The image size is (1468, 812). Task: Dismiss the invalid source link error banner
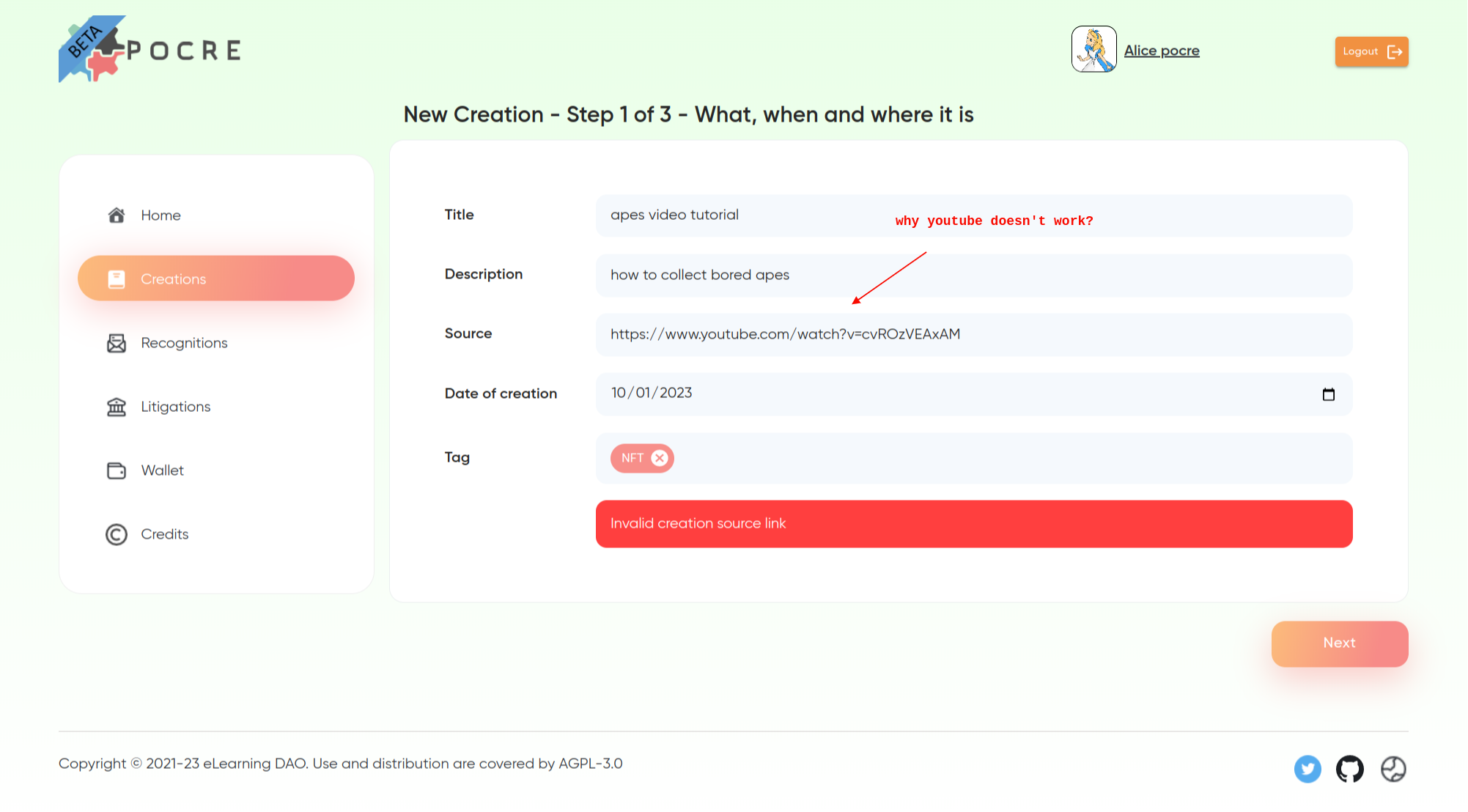click(973, 523)
